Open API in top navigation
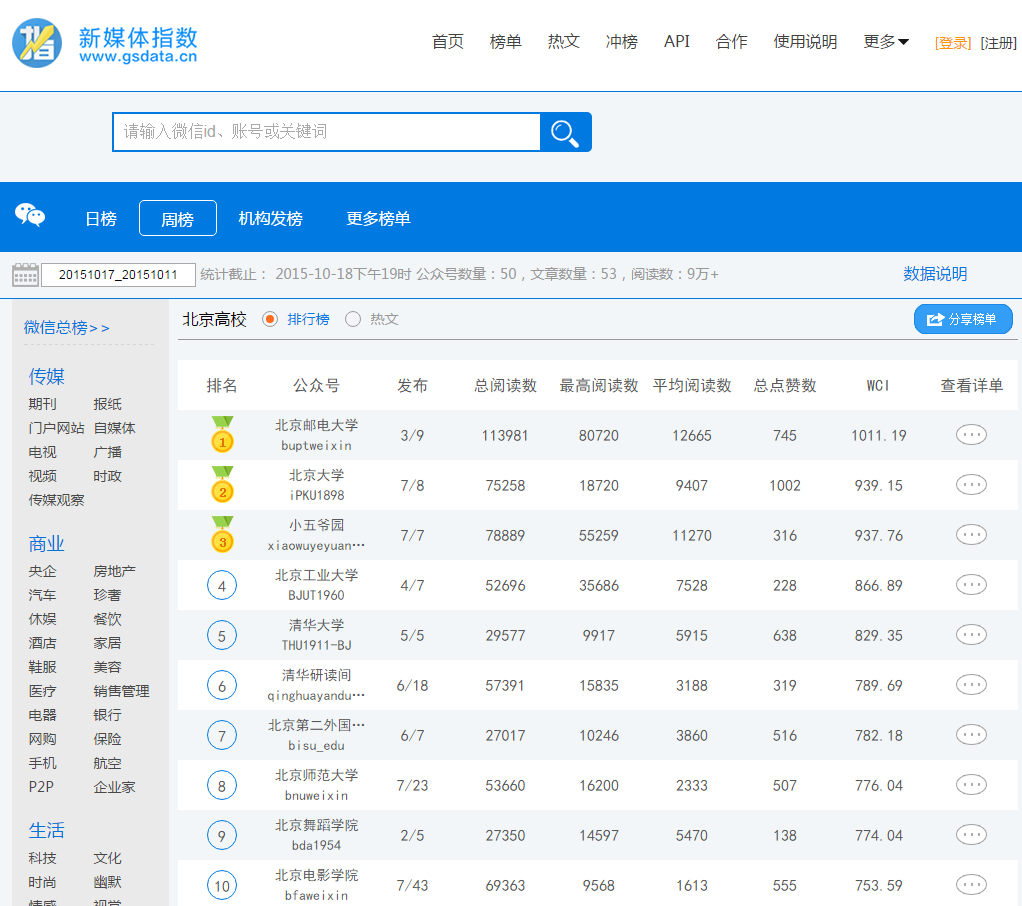Screen dimensions: 1022x906 (x=677, y=42)
